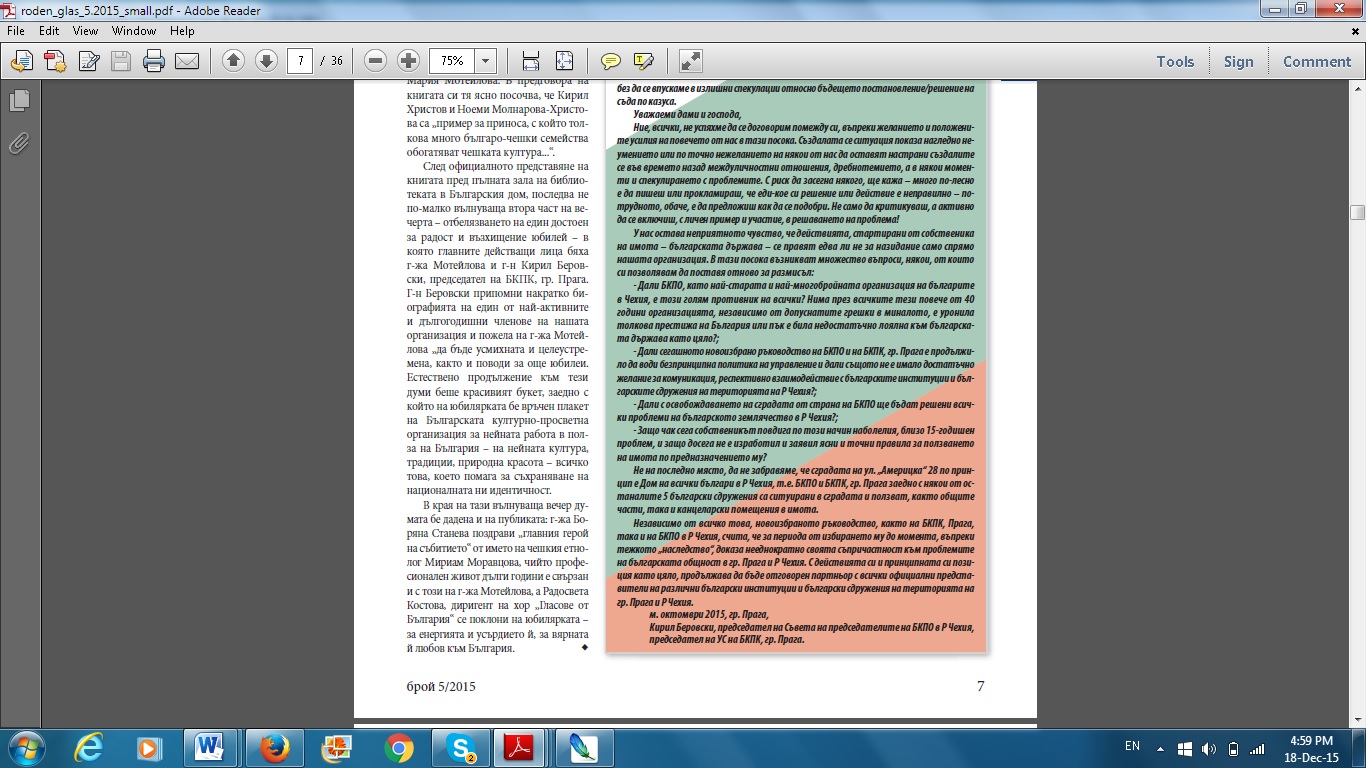Add a sticky note comment
Image resolution: width=1366 pixels, height=768 pixels.
pos(610,61)
